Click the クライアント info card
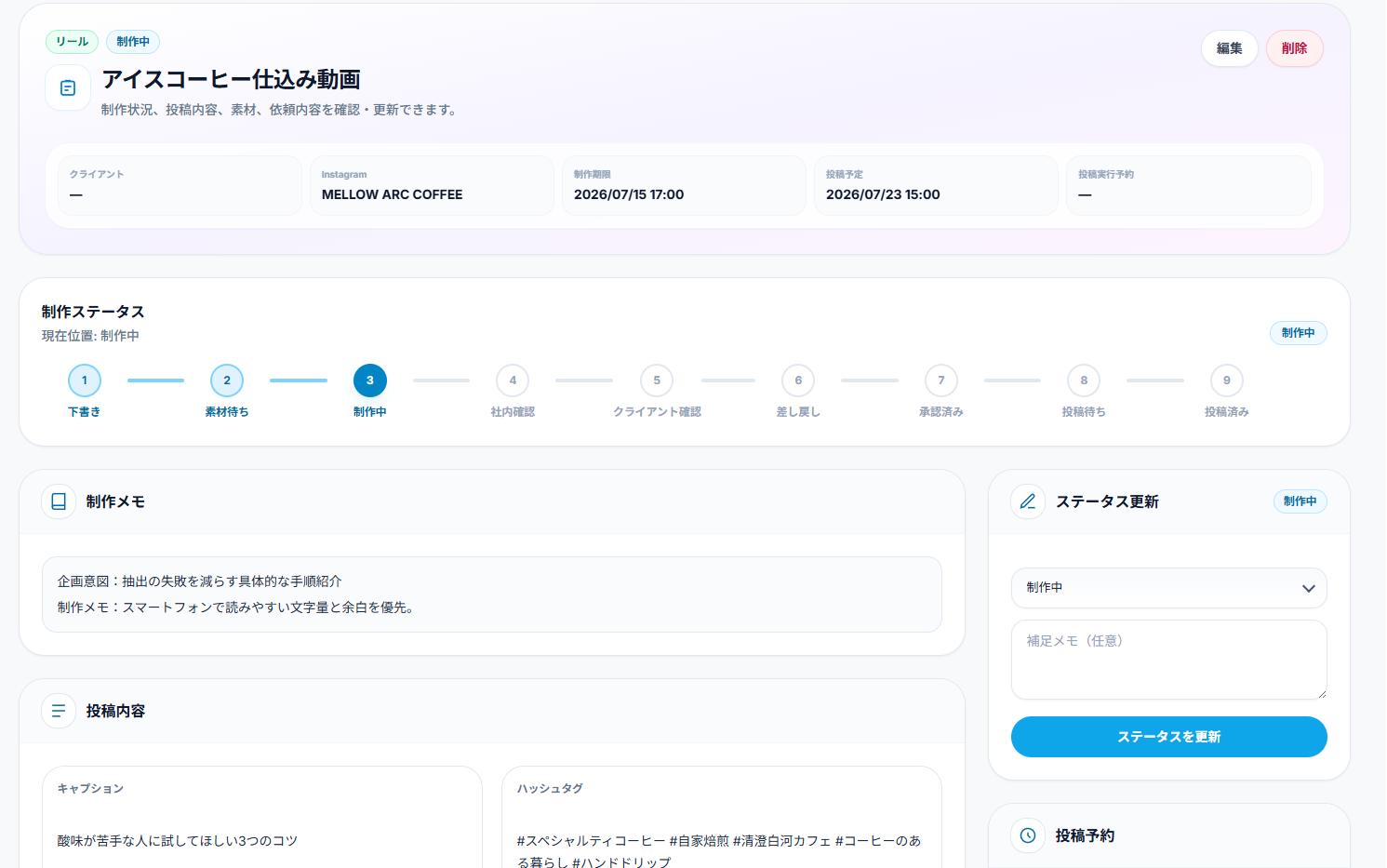This screenshot has width=1387, height=868. pyautogui.click(x=180, y=185)
